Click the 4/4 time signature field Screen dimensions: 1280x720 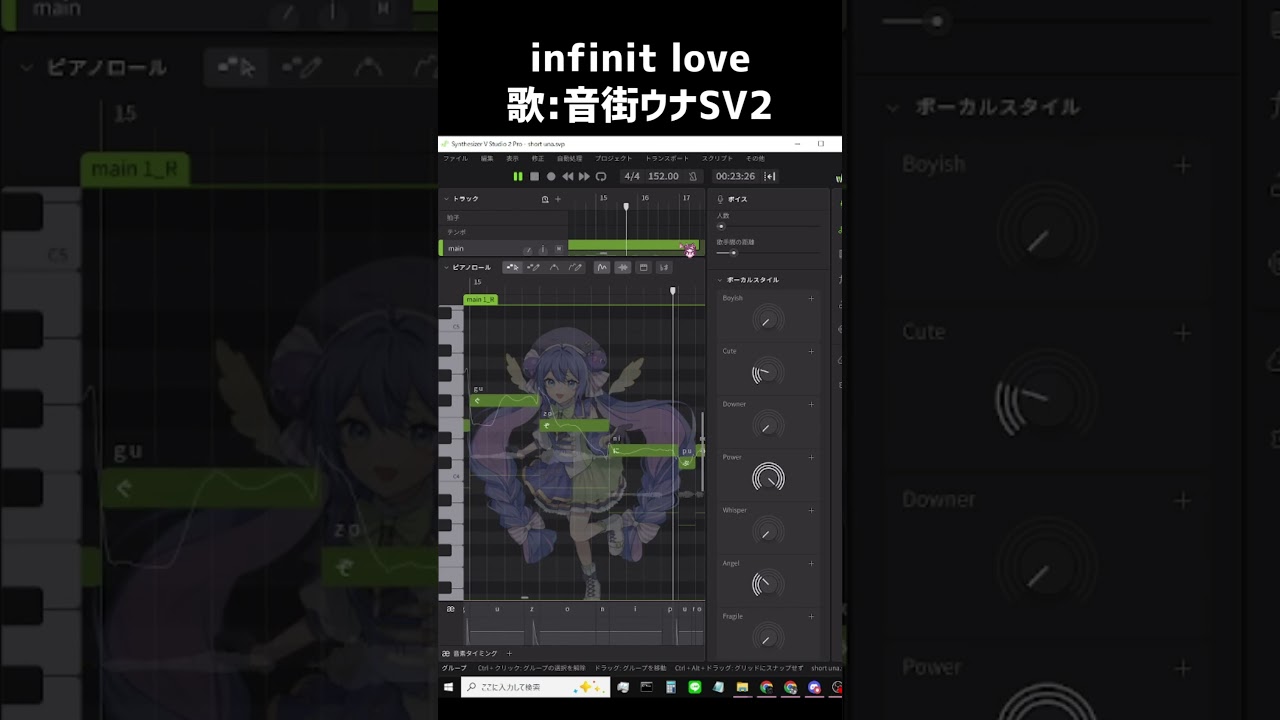632,176
